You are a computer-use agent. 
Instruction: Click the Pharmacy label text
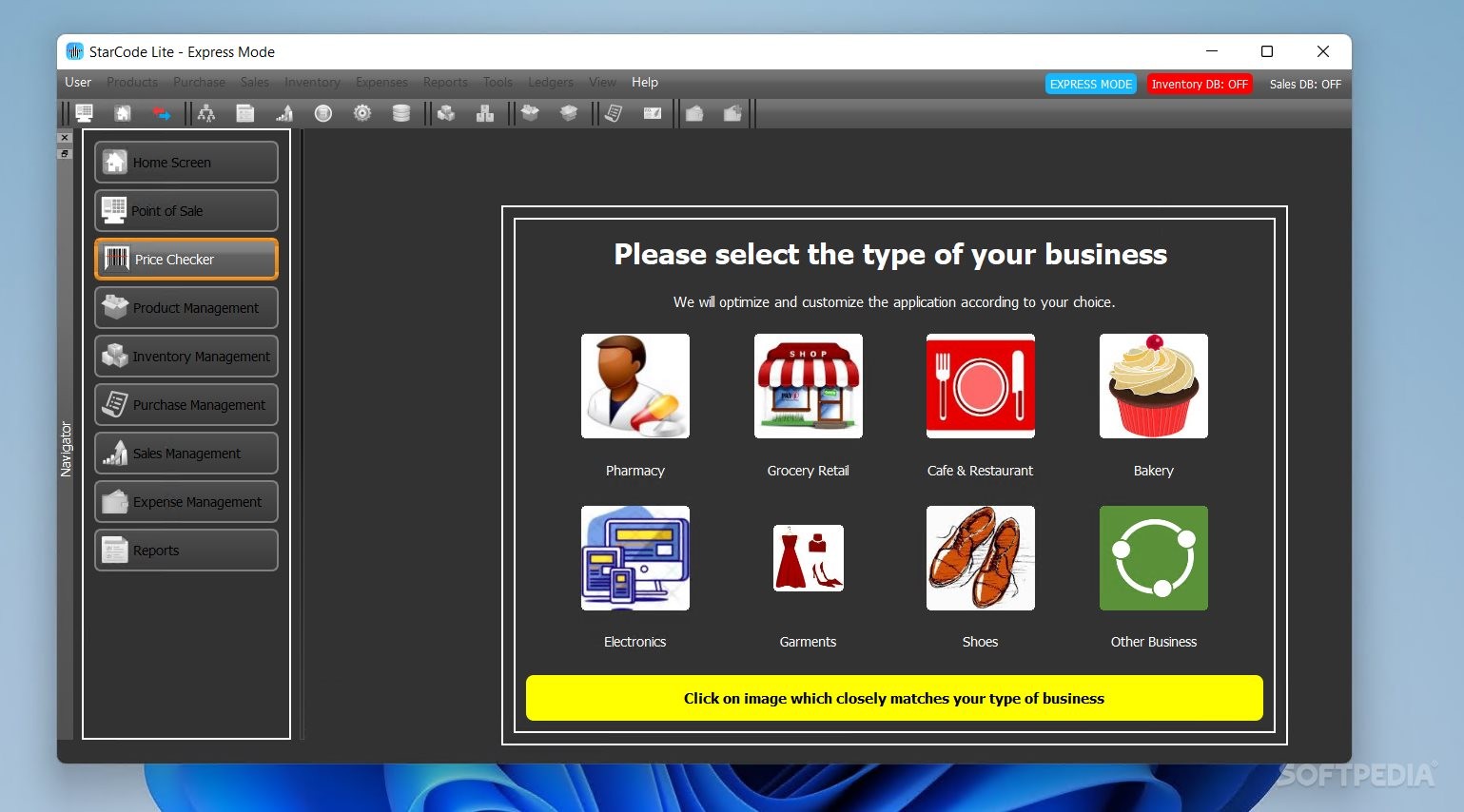[635, 471]
